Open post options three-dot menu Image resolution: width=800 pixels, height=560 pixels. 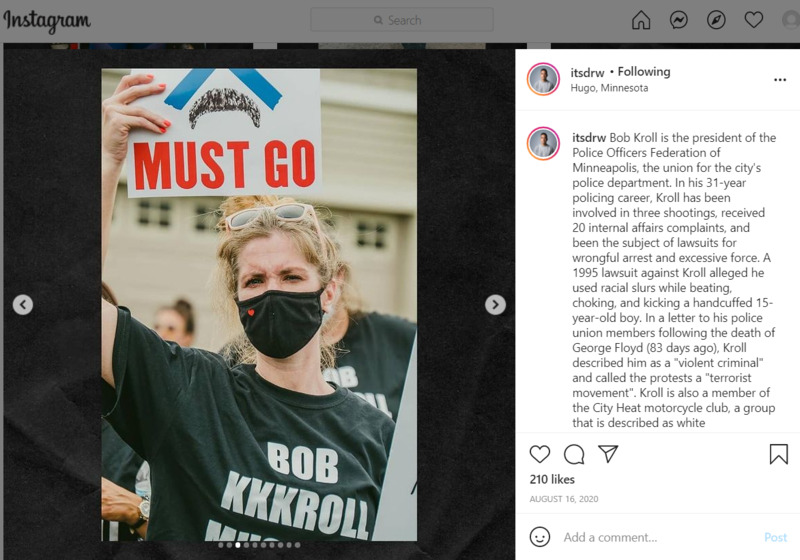pyautogui.click(x=780, y=80)
